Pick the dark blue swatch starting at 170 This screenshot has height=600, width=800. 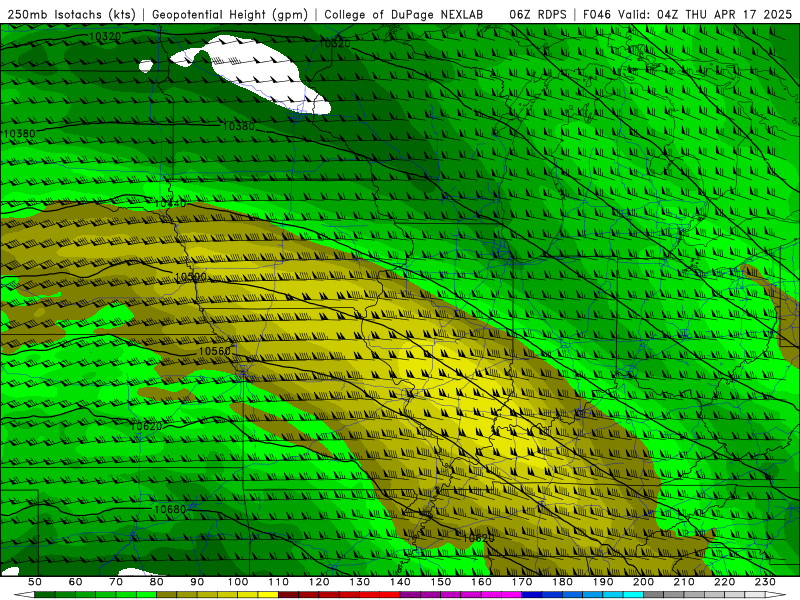click(x=532, y=595)
